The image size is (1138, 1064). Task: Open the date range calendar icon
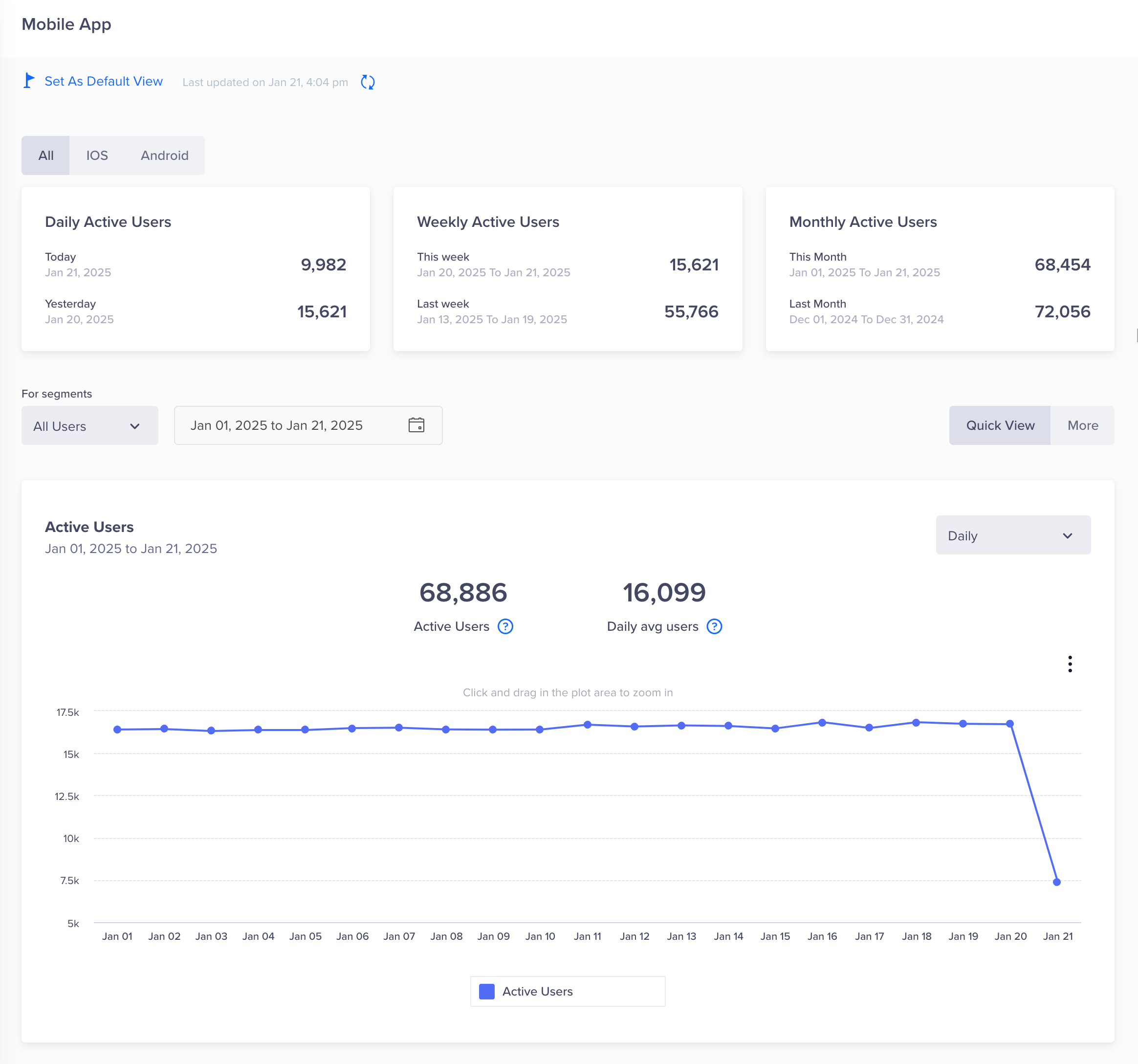point(416,425)
